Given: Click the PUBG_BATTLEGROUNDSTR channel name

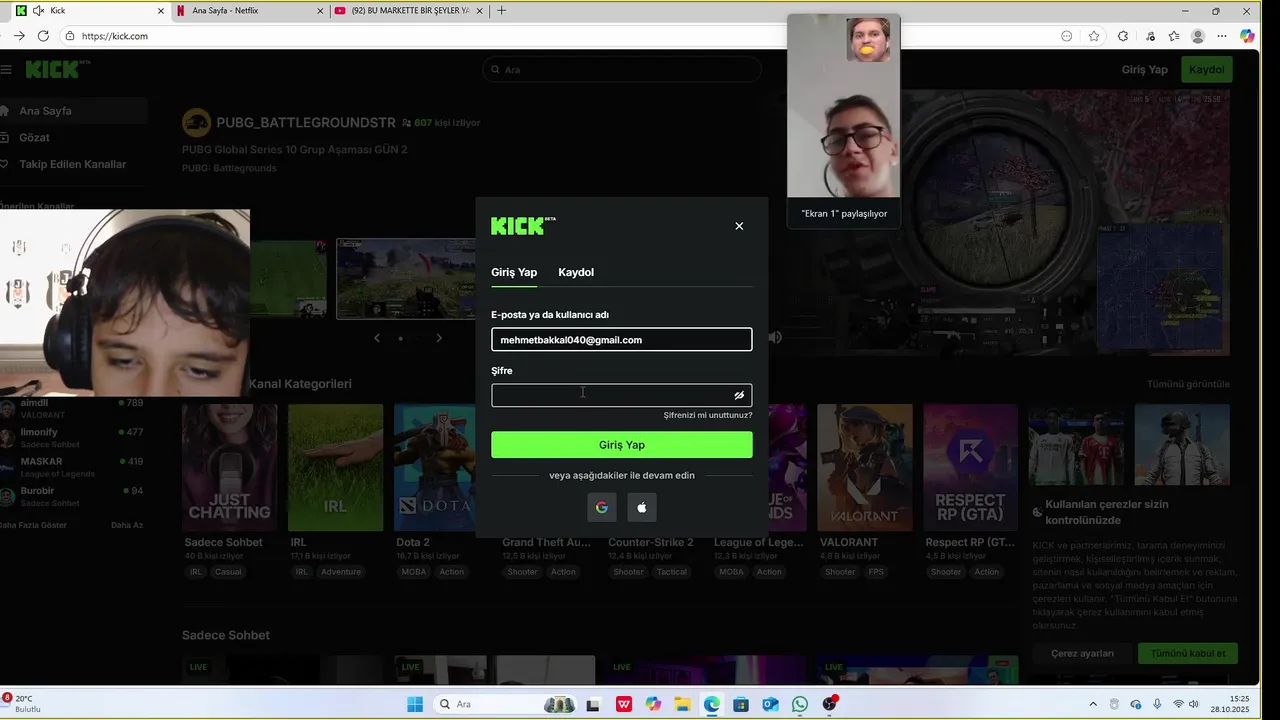Looking at the screenshot, I should [x=306, y=123].
